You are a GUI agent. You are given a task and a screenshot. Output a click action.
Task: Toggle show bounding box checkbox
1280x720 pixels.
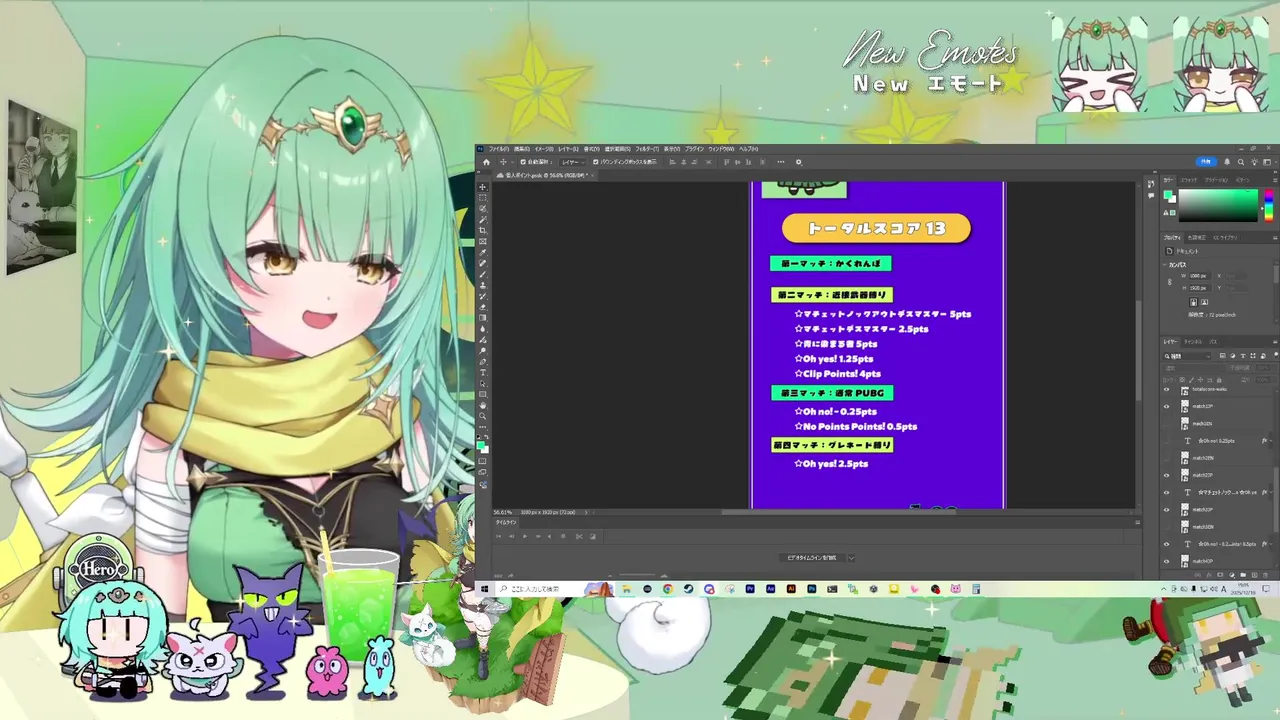coord(595,162)
